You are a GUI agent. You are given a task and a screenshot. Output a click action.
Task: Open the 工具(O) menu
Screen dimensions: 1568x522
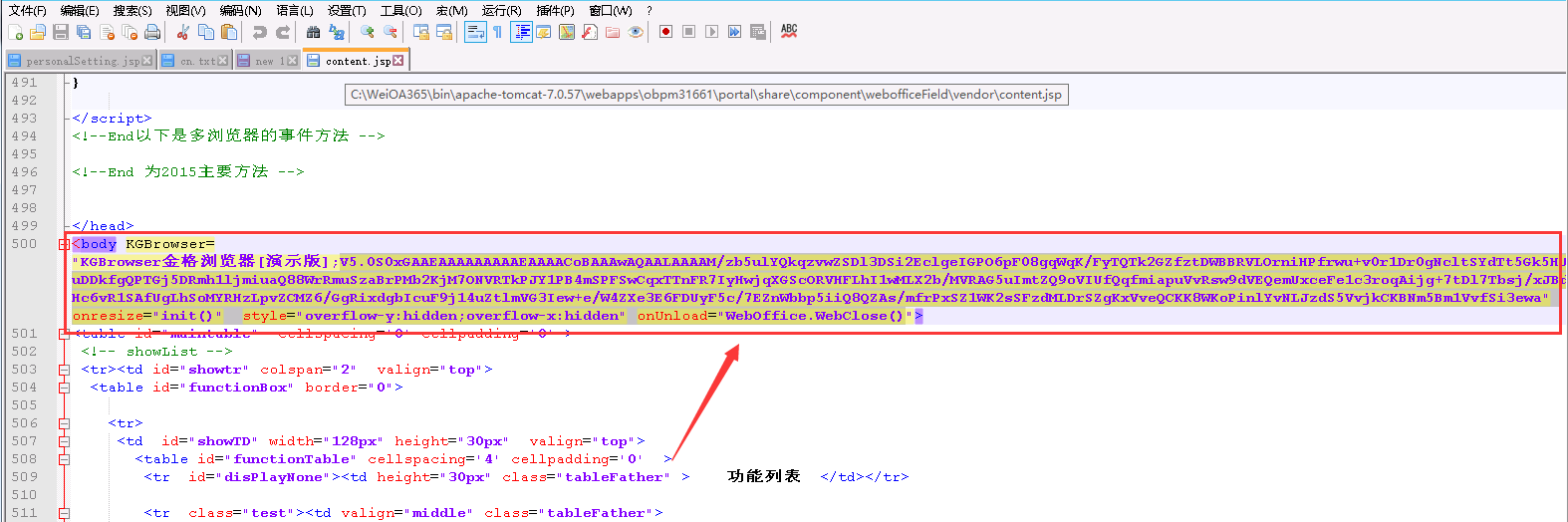coord(400,10)
